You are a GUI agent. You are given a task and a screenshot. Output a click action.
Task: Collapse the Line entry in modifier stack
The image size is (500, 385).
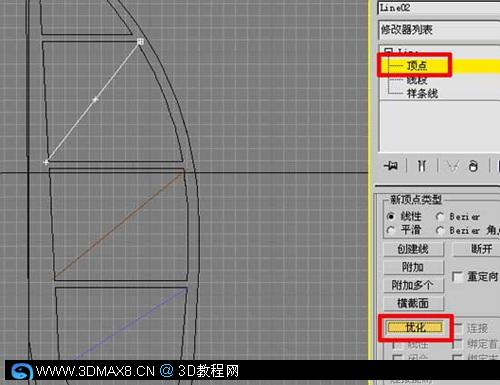point(388,51)
